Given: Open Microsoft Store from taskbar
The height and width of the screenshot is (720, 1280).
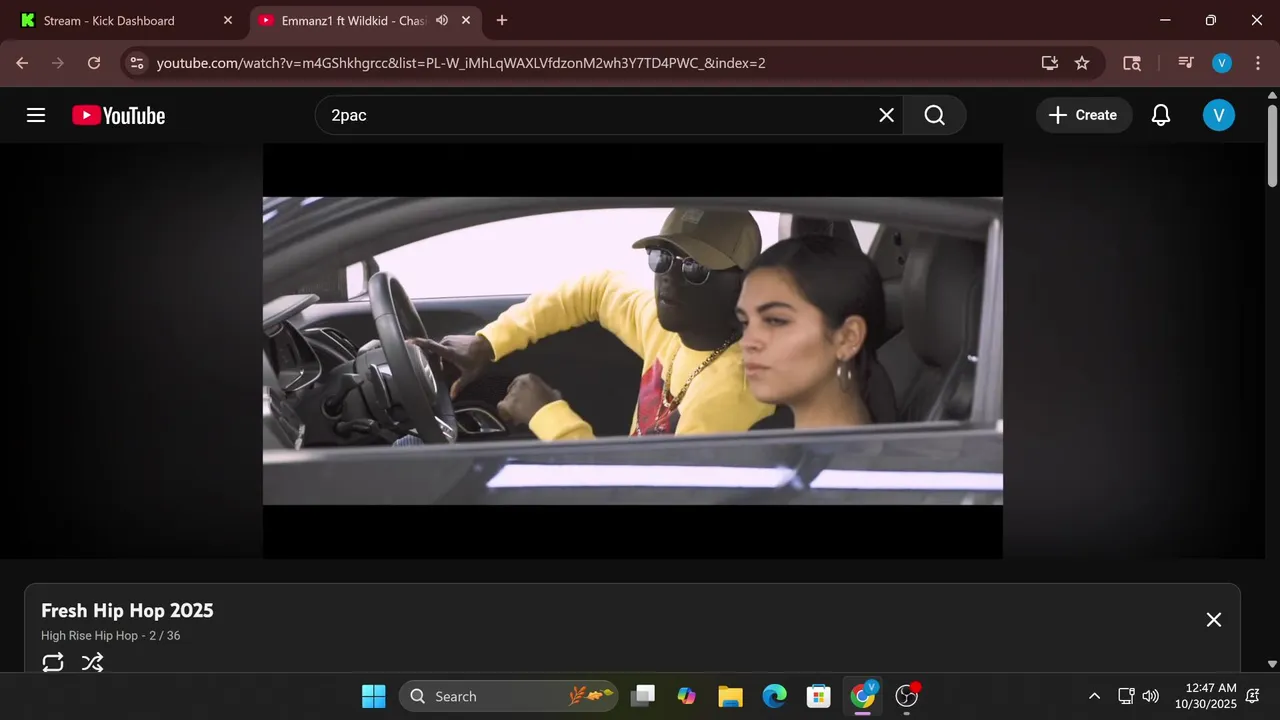Looking at the screenshot, I should click(818, 696).
